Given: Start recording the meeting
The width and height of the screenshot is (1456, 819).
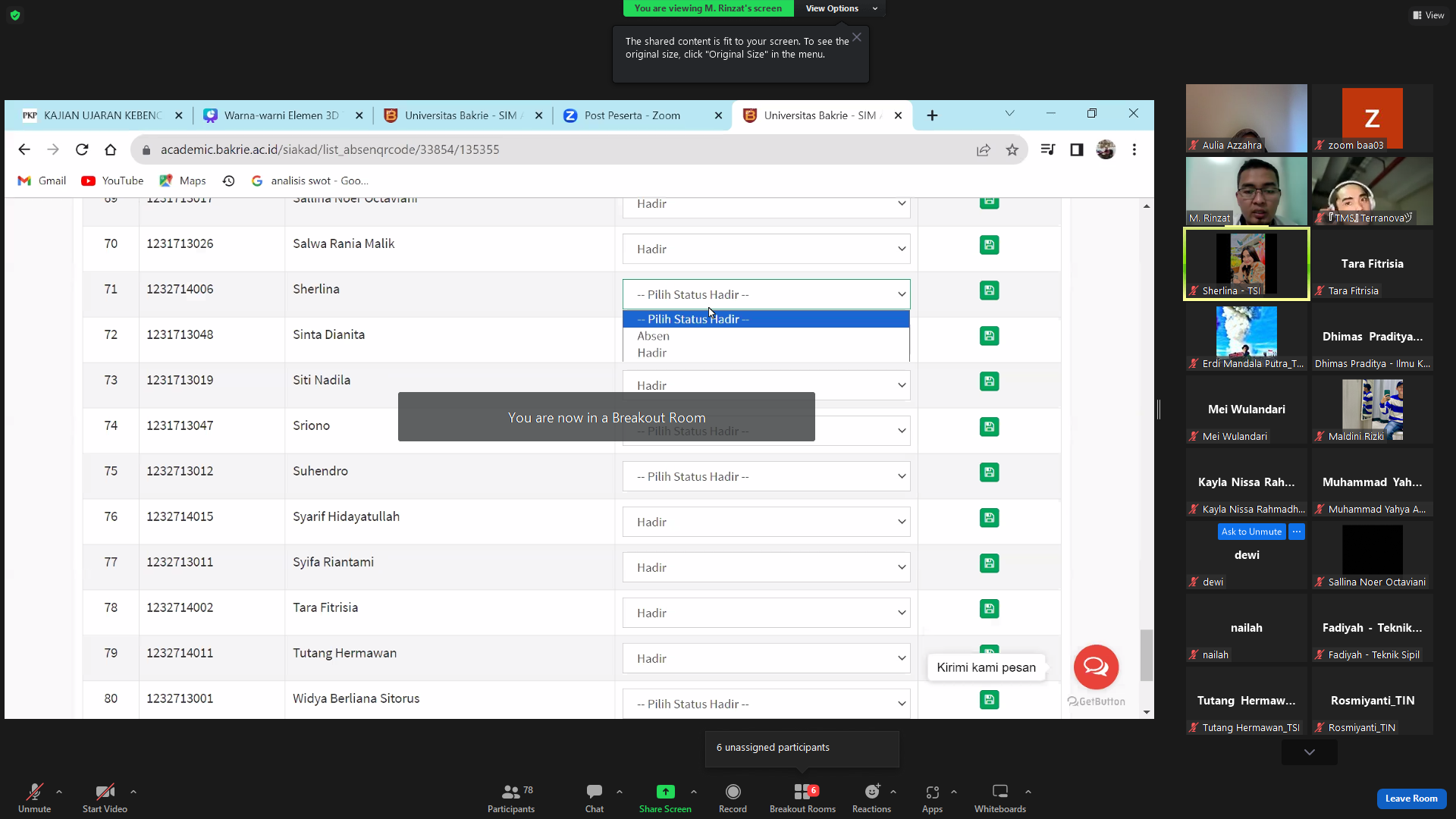Looking at the screenshot, I should pyautogui.click(x=733, y=799).
